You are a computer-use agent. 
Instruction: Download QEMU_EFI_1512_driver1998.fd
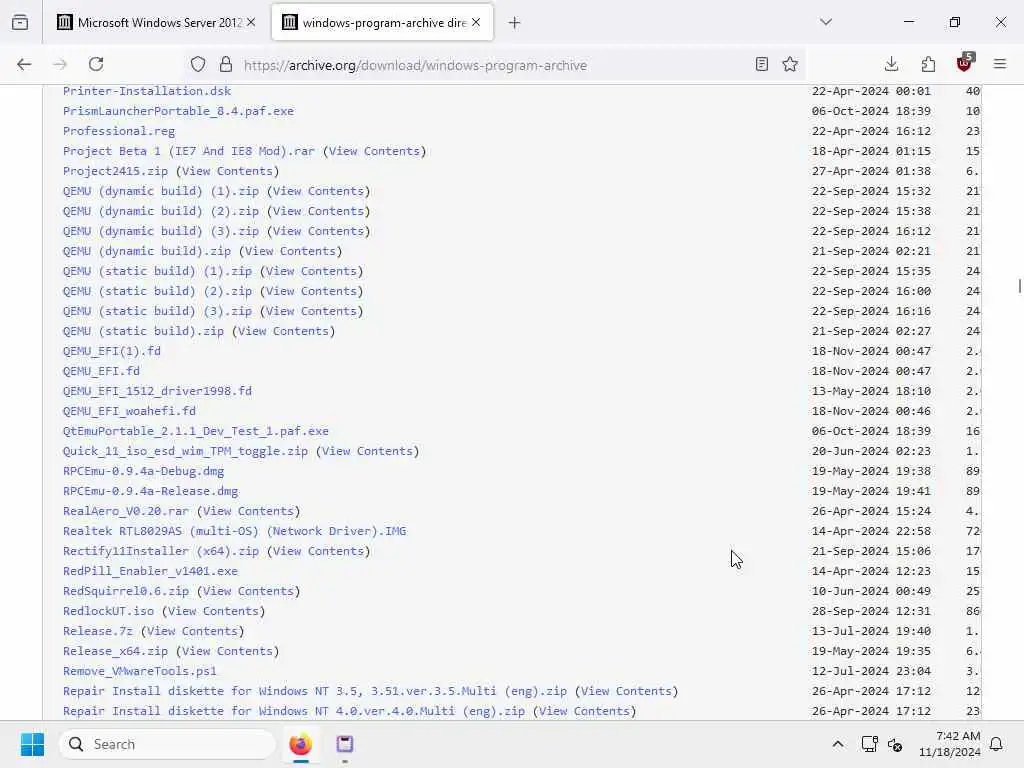157,391
